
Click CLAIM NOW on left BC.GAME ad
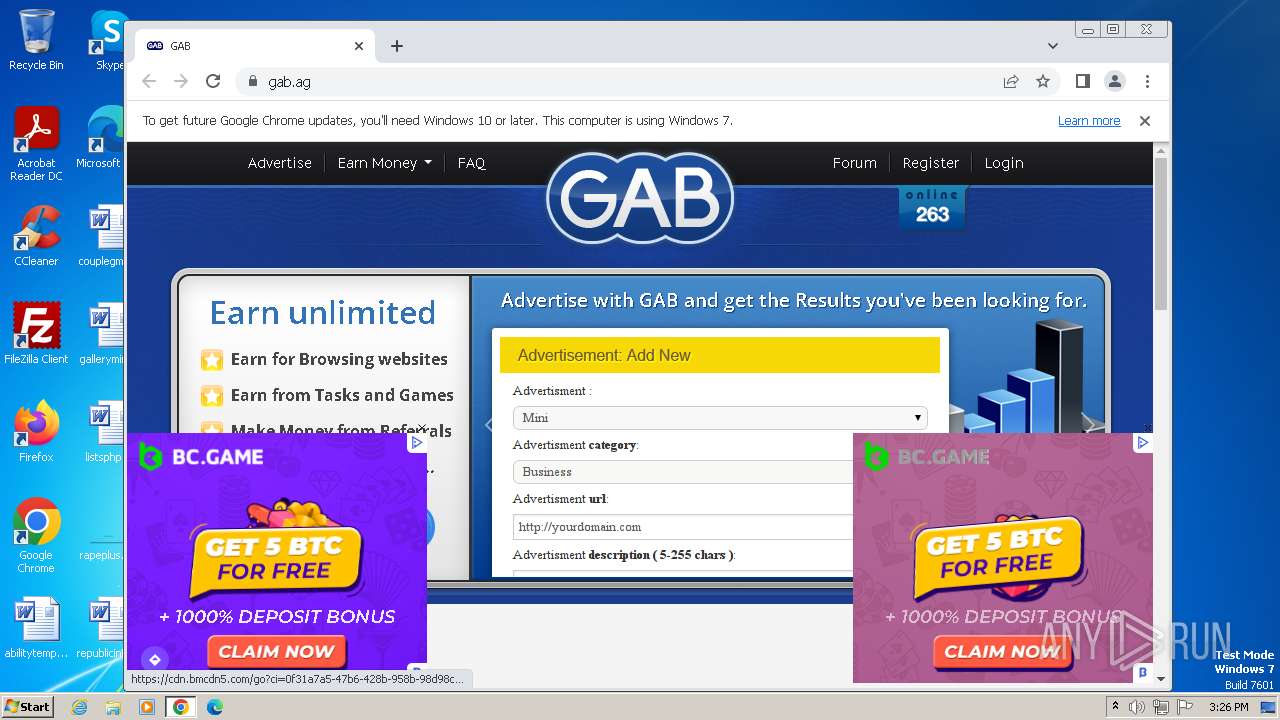pyautogui.click(x=276, y=651)
